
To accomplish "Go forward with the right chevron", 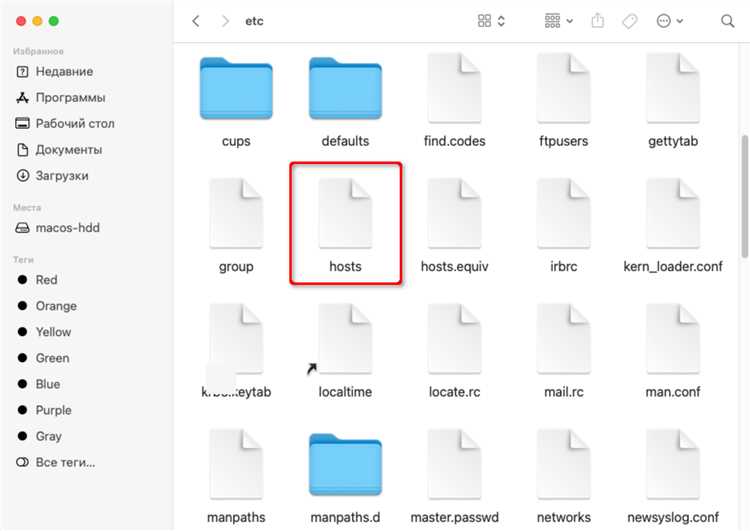I will click(x=225, y=21).
